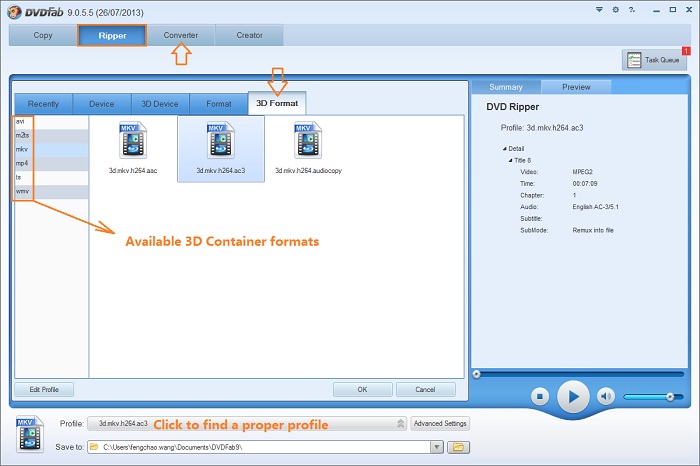
Task: Choose the mkv container format
Action: click(51, 150)
